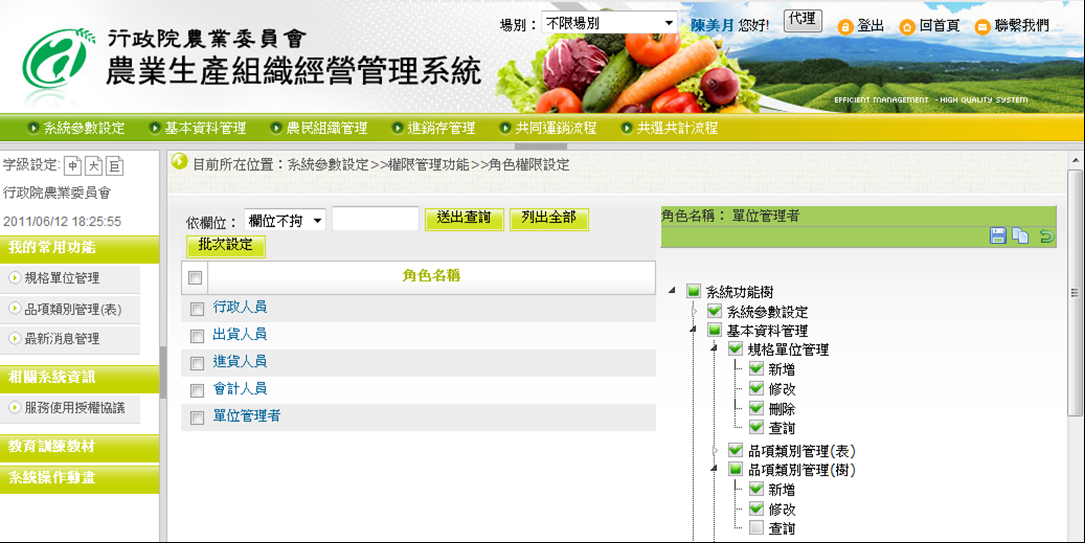Uncheck 刪除 under 規格單位管理 in the tree
The width and height of the screenshot is (1085, 543).
click(756, 407)
